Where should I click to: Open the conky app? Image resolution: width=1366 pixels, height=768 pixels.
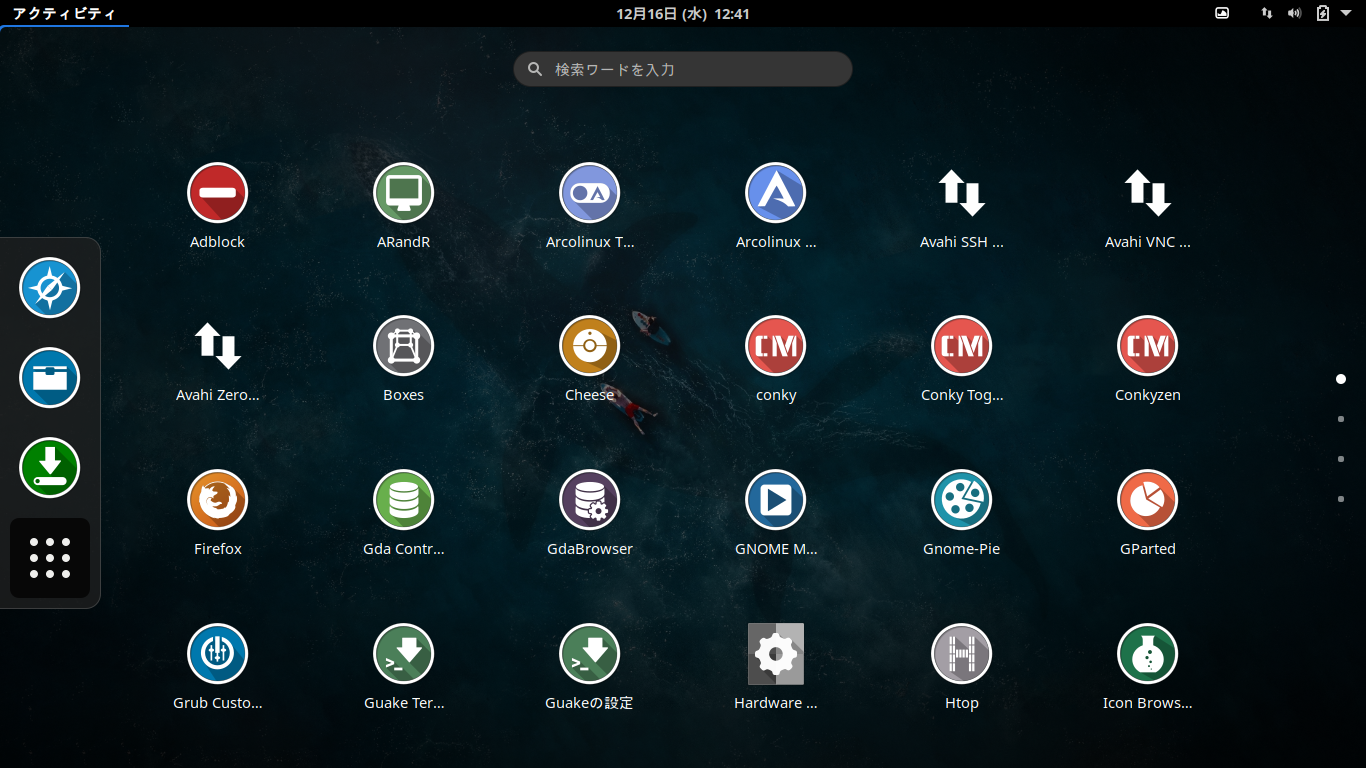click(775, 346)
